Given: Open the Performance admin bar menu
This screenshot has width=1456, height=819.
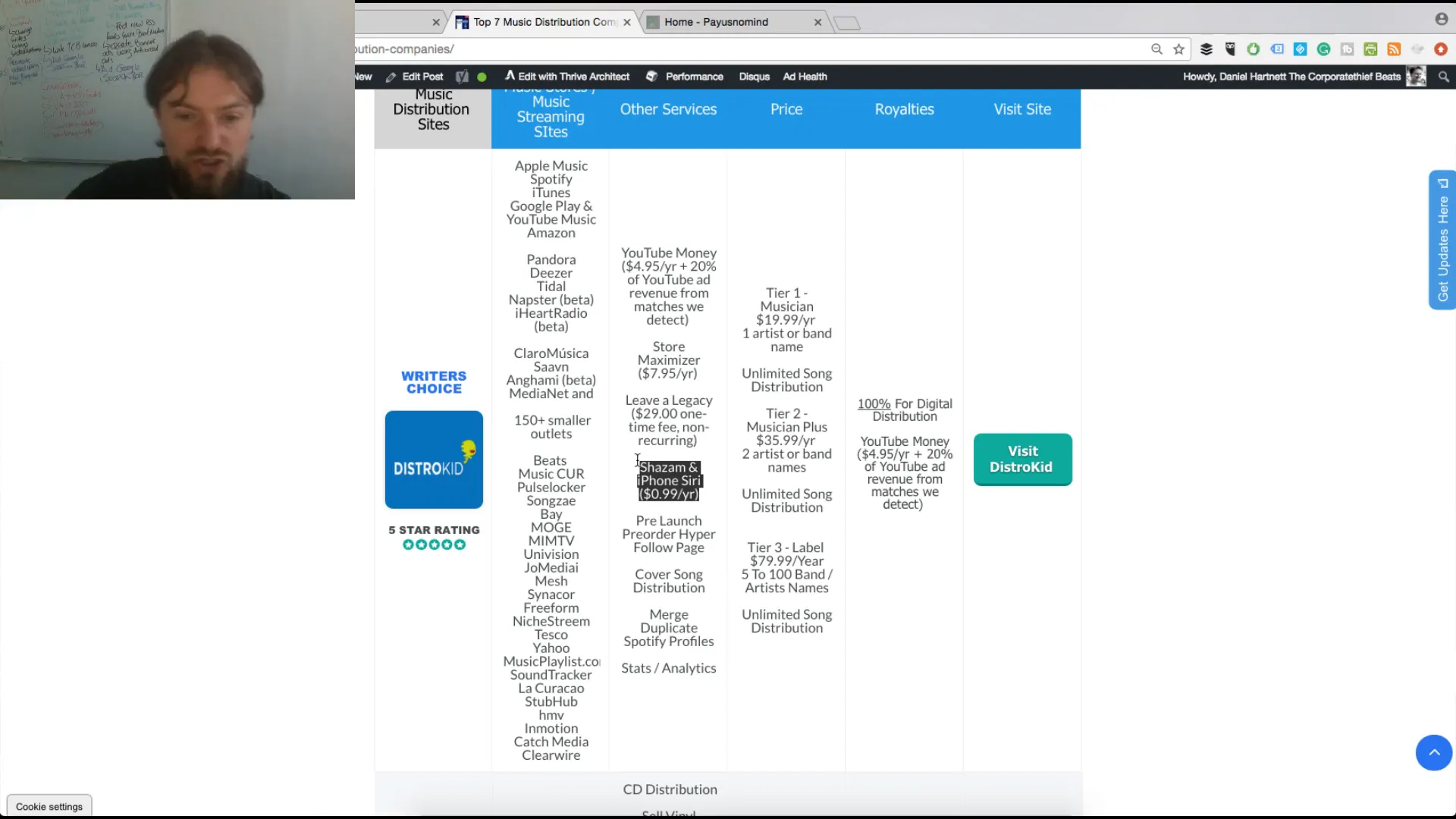Looking at the screenshot, I should point(685,77).
